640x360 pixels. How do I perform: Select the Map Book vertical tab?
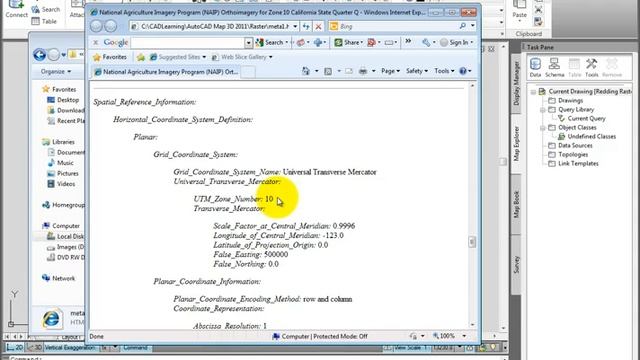pos(516,204)
